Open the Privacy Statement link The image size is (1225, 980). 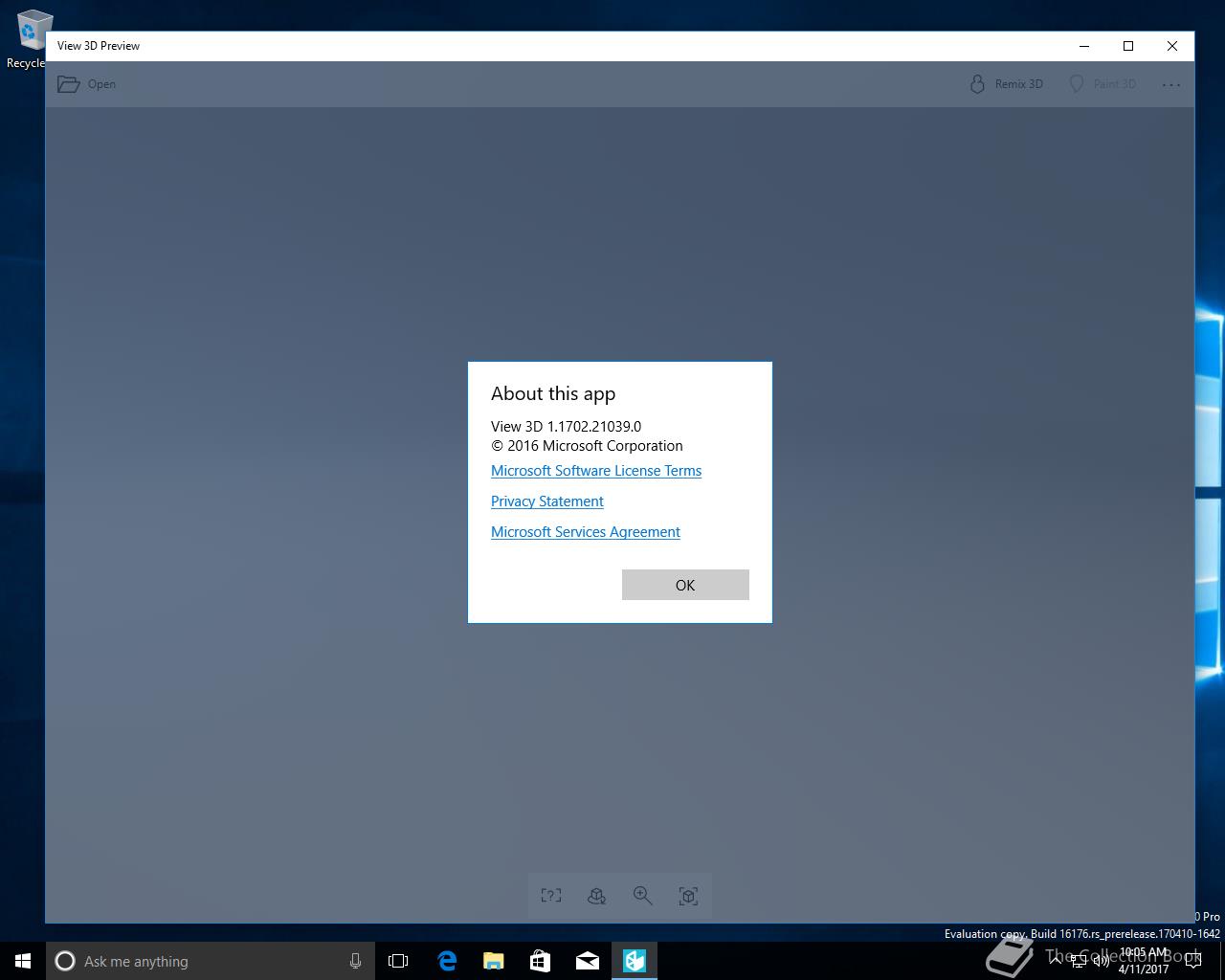(x=547, y=501)
